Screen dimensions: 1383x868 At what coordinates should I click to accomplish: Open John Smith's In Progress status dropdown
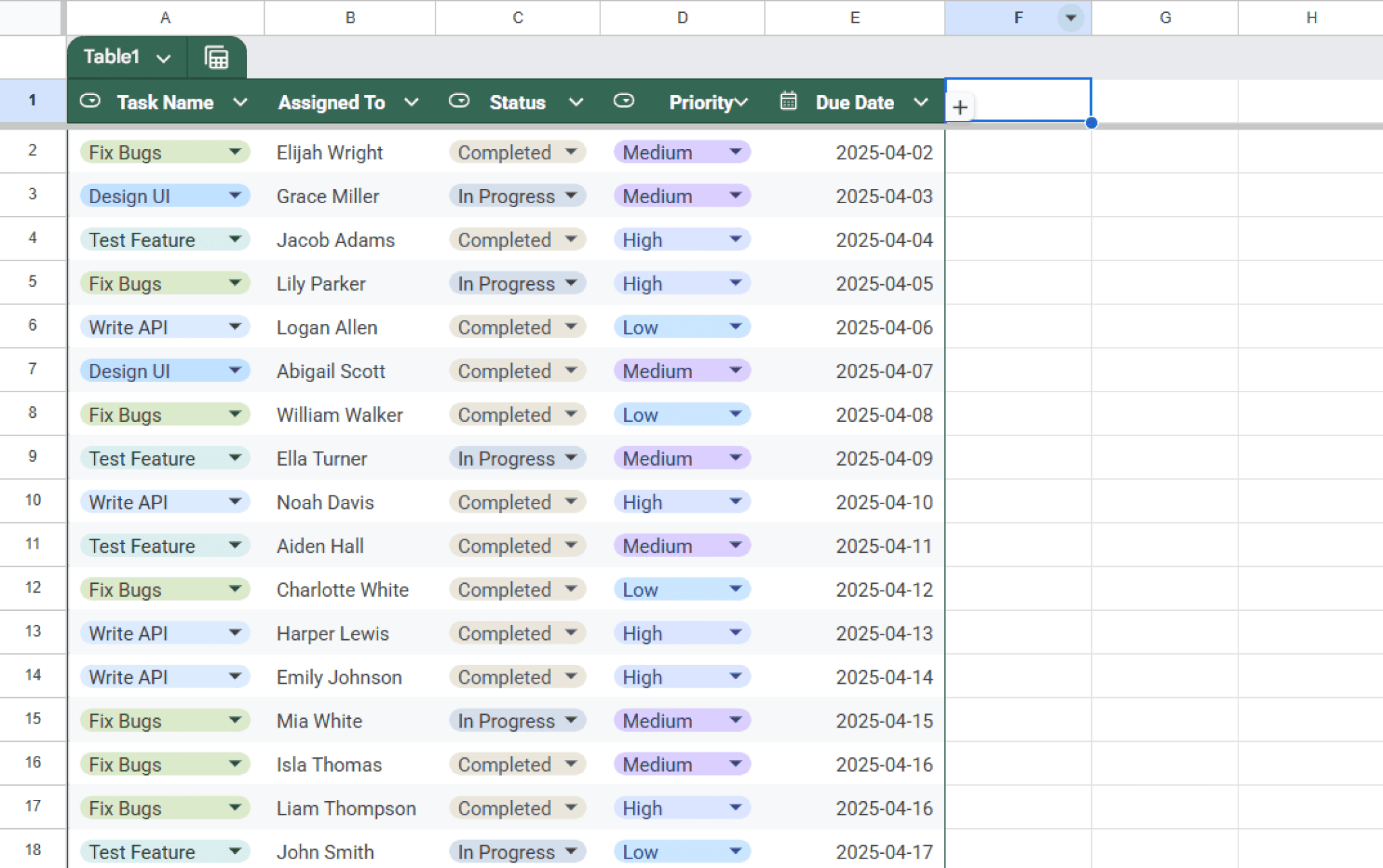pyautogui.click(x=571, y=851)
